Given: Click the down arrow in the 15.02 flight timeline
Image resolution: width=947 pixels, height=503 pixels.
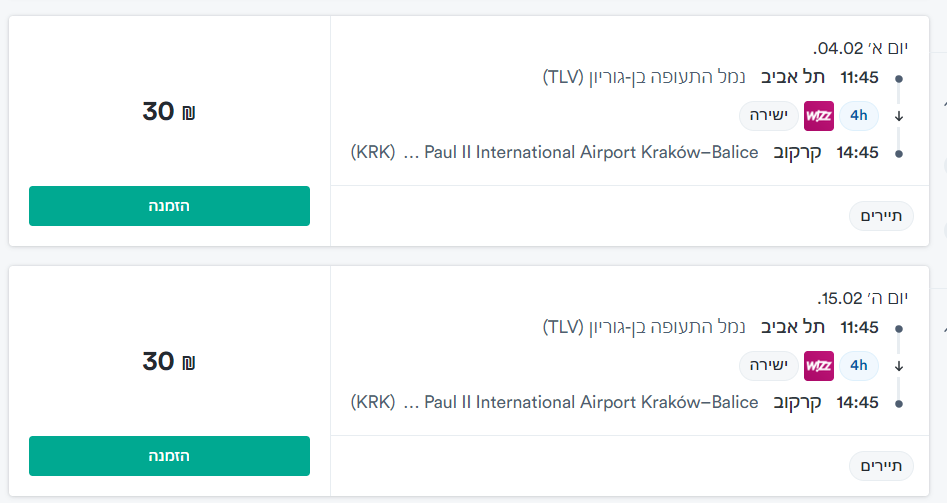Looking at the screenshot, I should (898, 366).
